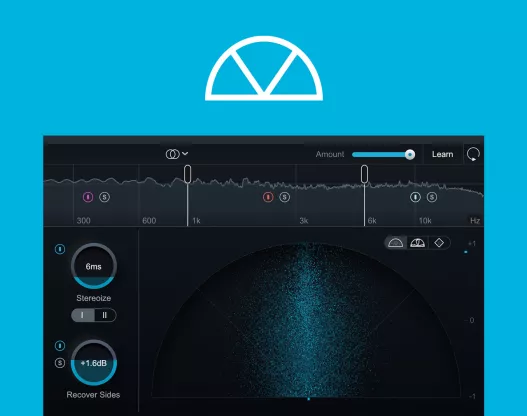The width and height of the screenshot is (527, 416).
Task: Switch to the Lissajous diamond vectorscope view
Action: click(x=439, y=243)
